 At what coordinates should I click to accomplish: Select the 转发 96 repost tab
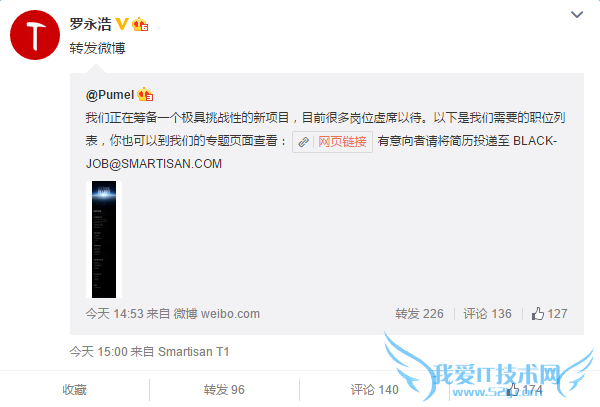click(x=224, y=390)
